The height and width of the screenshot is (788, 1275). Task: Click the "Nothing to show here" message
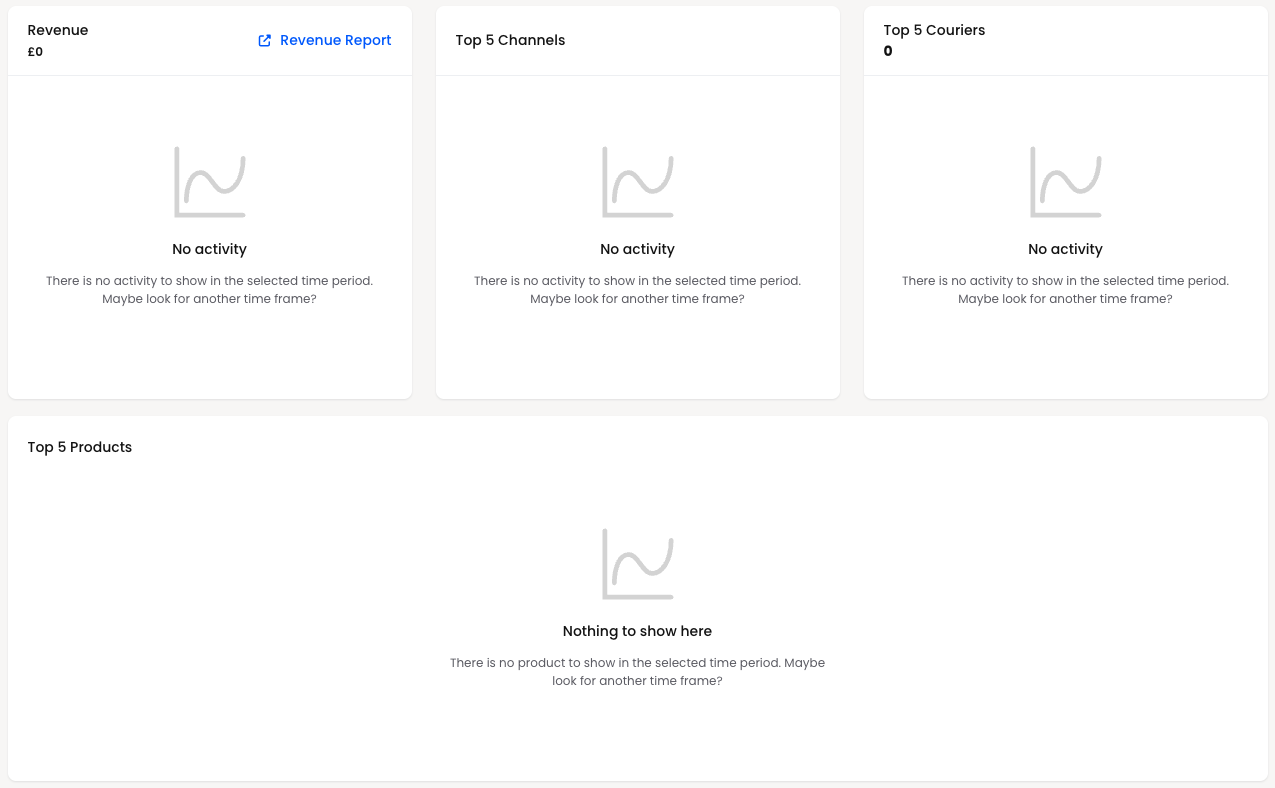coord(637,631)
